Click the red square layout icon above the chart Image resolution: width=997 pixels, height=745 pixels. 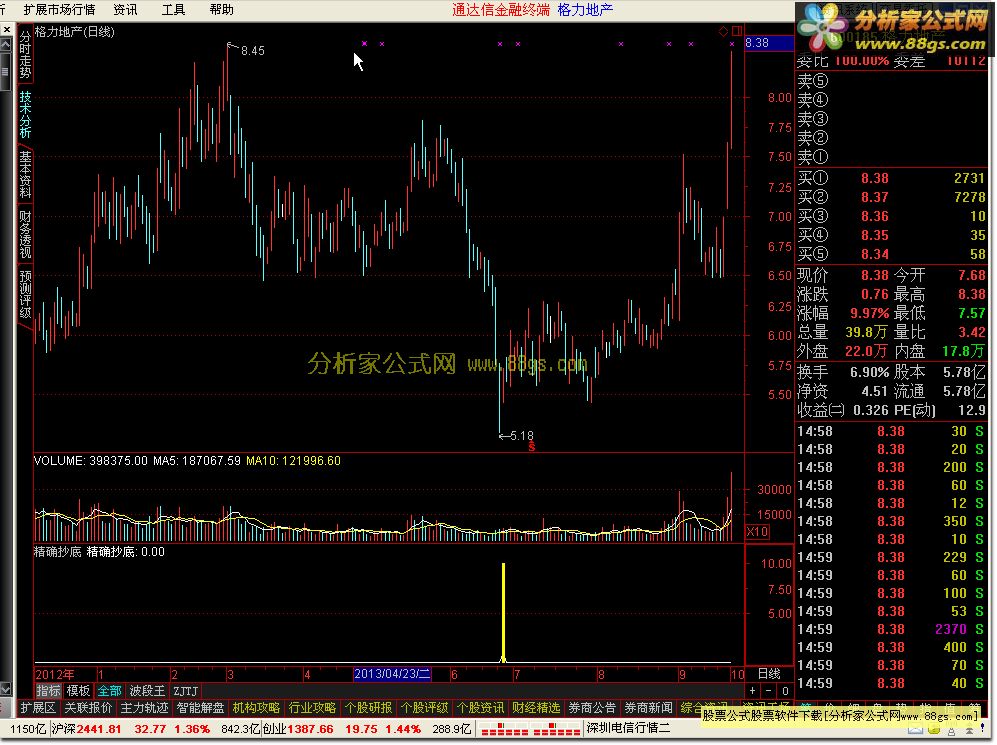[x=737, y=31]
